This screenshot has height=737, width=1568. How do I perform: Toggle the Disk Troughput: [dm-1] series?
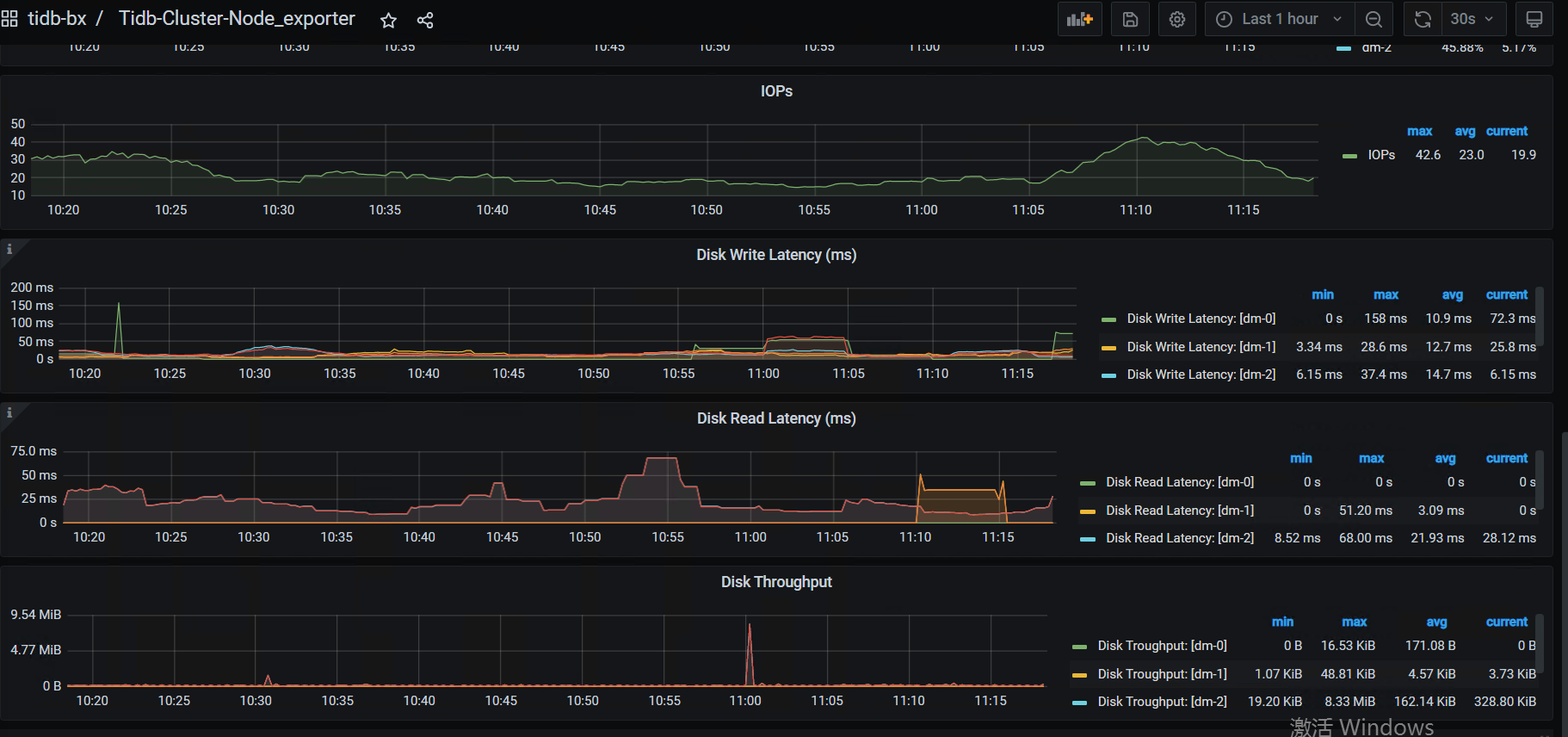tap(1162, 674)
